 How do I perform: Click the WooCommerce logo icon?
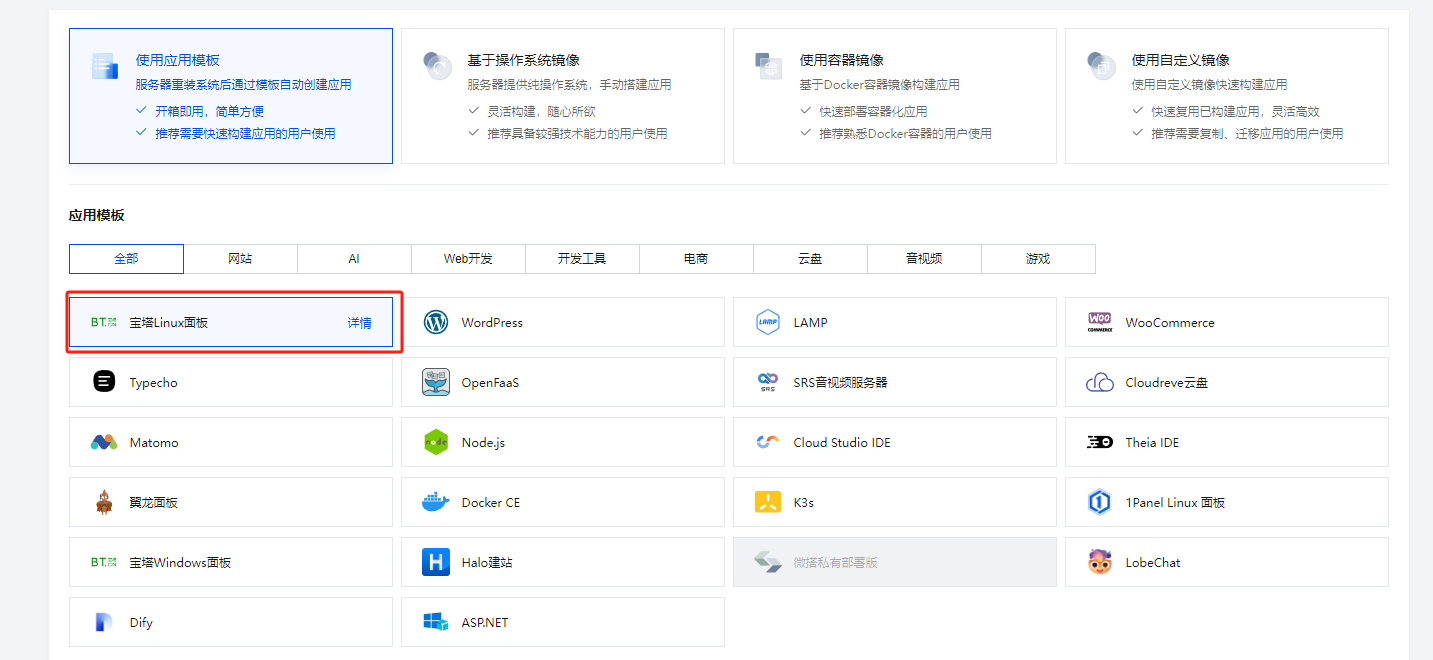pyautogui.click(x=1100, y=322)
